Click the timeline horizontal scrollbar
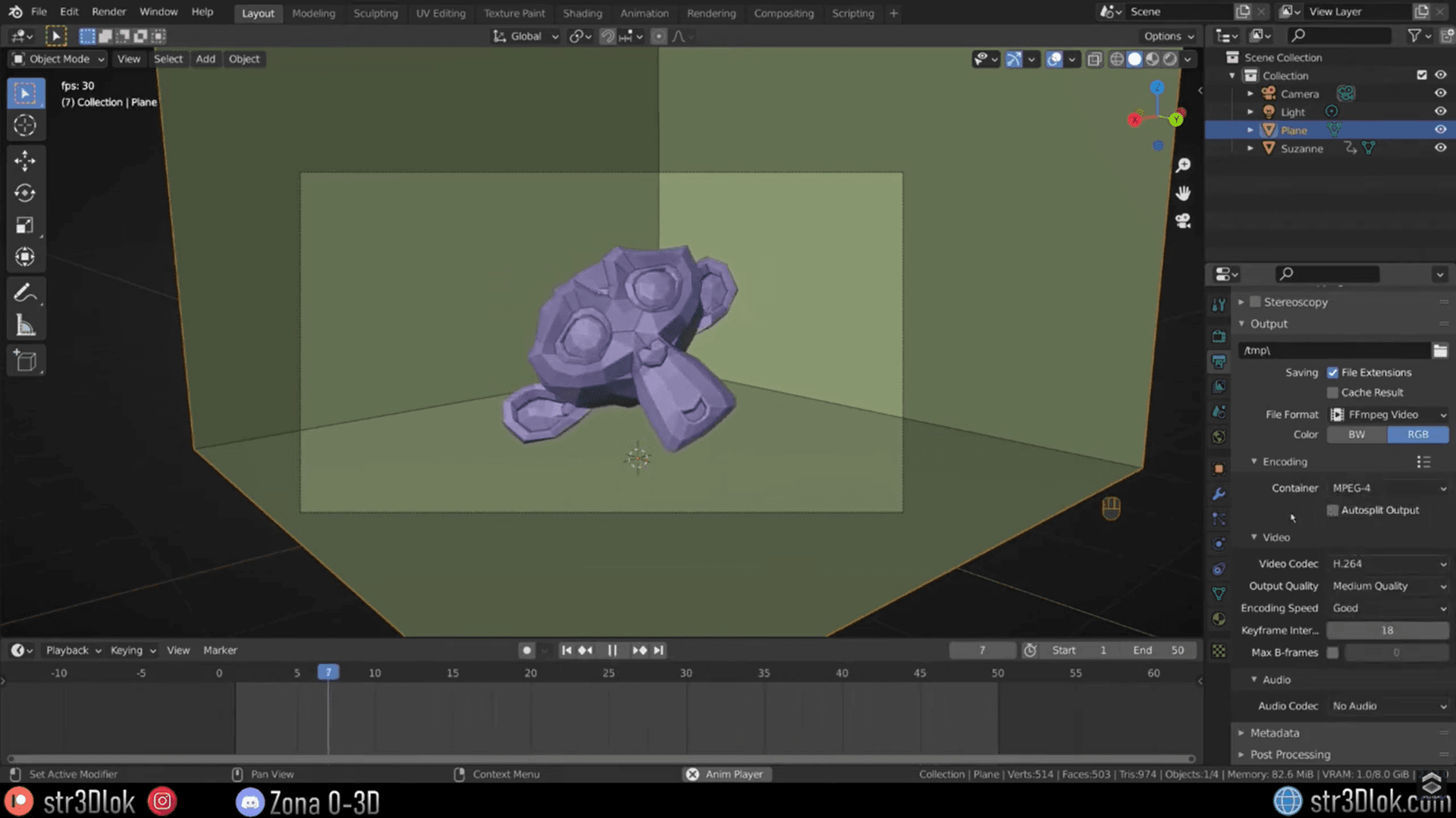 point(601,759)
